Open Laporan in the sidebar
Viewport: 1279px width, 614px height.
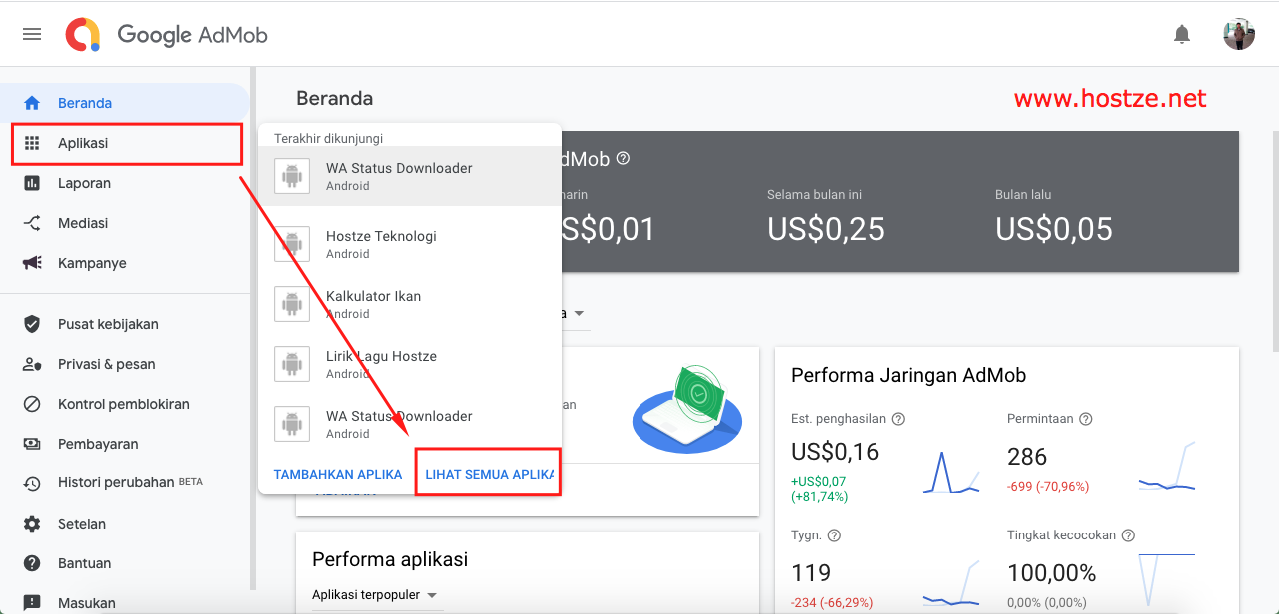click(125, 183)
